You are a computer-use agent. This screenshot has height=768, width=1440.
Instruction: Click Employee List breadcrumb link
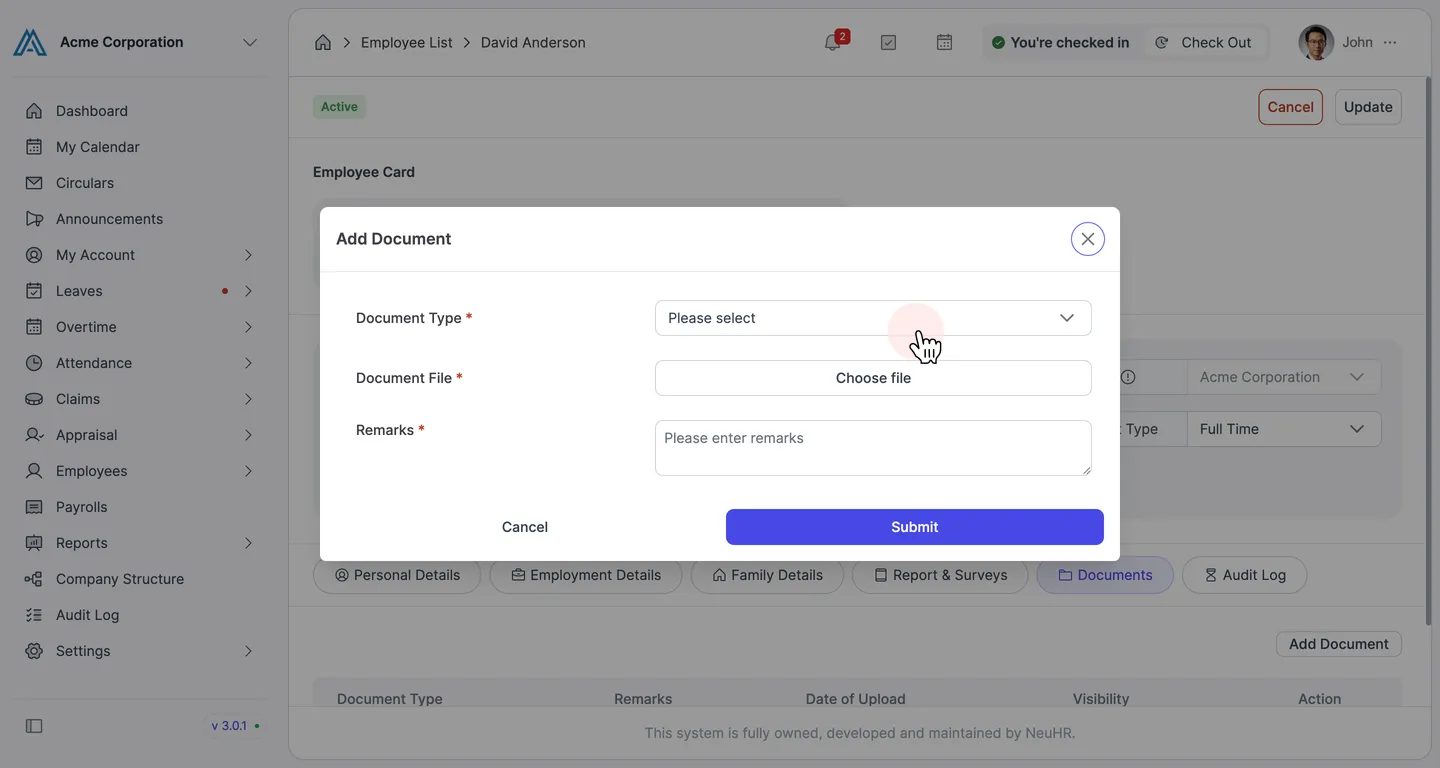(407, 42)
